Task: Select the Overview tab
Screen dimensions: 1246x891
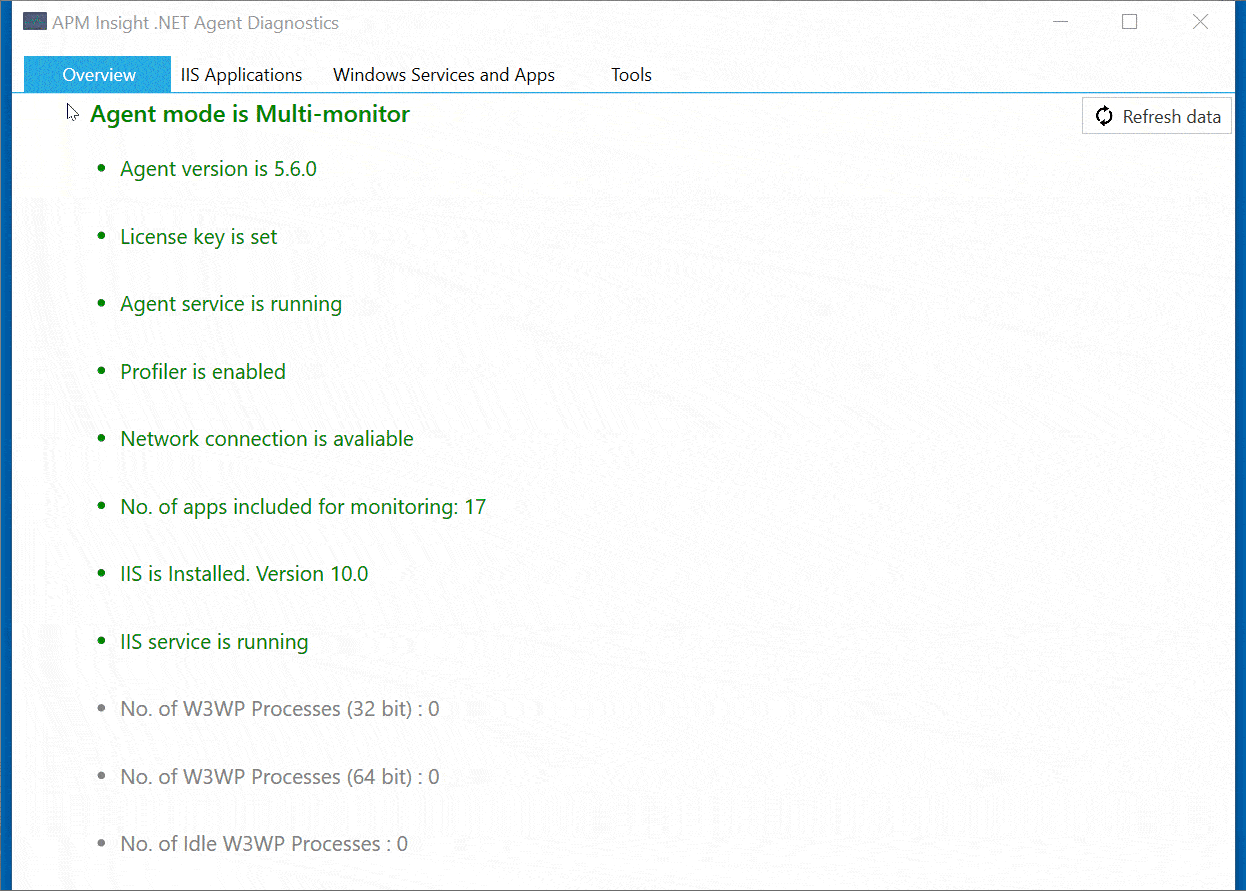Action: coord(97,74)
